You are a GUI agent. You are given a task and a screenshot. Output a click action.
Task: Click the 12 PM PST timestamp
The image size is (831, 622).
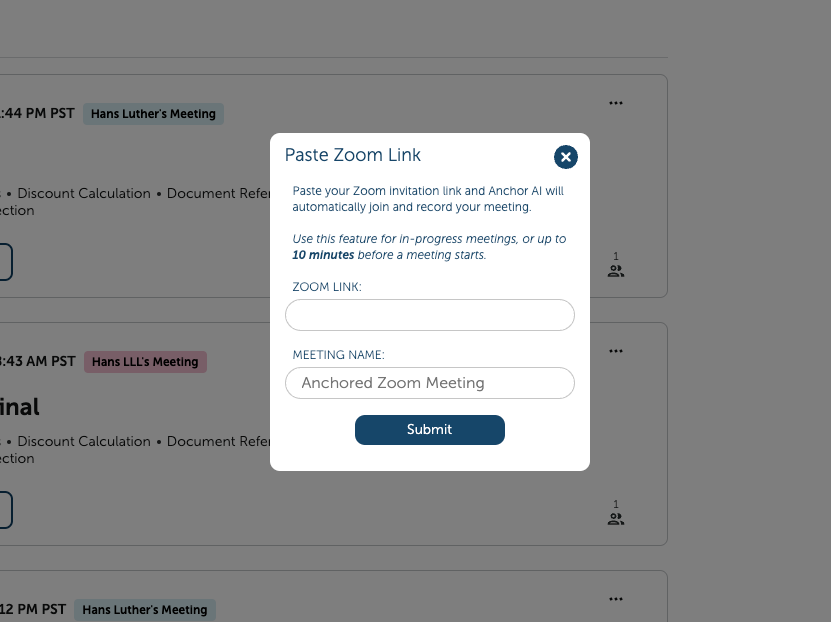(34, 609)
